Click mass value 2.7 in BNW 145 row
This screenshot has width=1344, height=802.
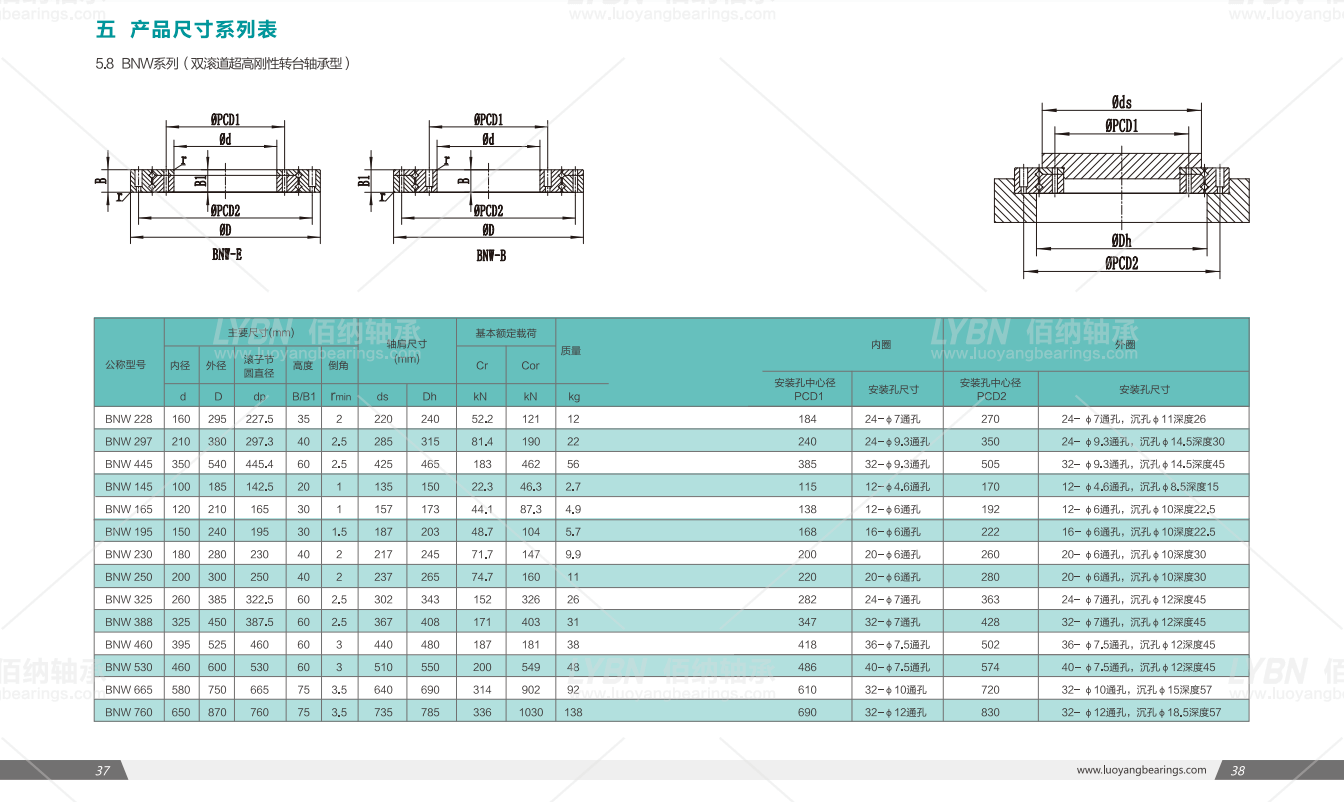[x=573, y=487]
